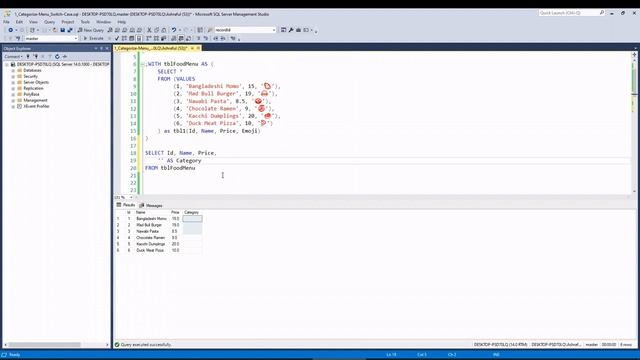The image size is (640, 360).
Task: Click the connect plug icon in Object Explorer
Action: 28,56
